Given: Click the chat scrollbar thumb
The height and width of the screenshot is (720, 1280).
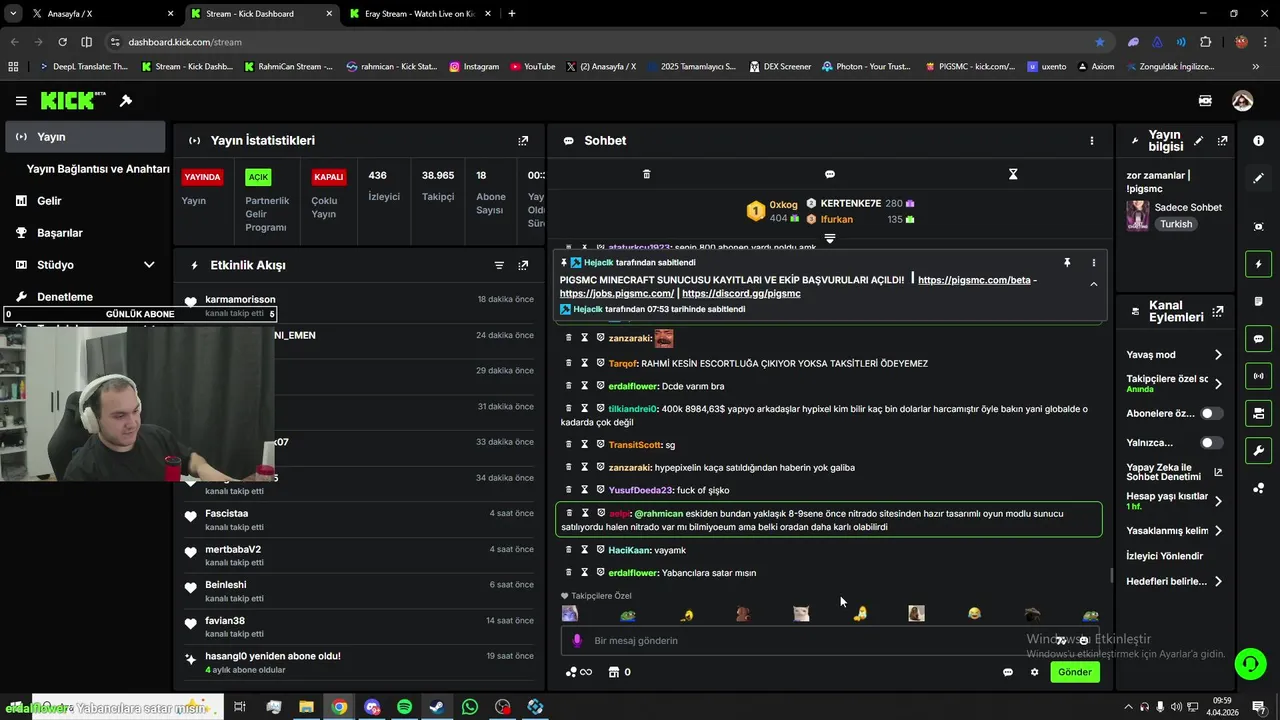Looking at the screenshot, I should point(1110,575).
